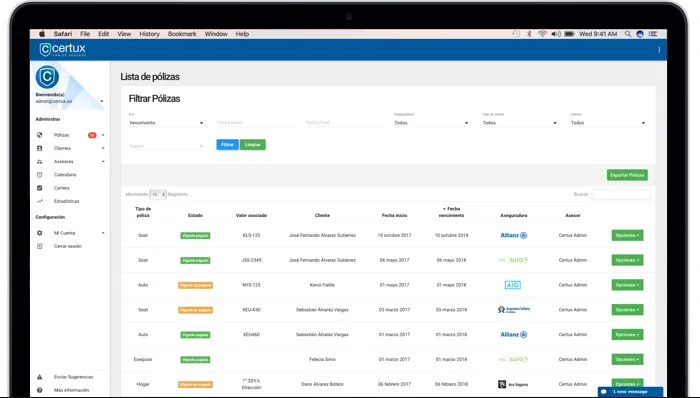Open the Safari menu
Screen dimensions: 700x398
pyautogui.click(x=63, y=34)
